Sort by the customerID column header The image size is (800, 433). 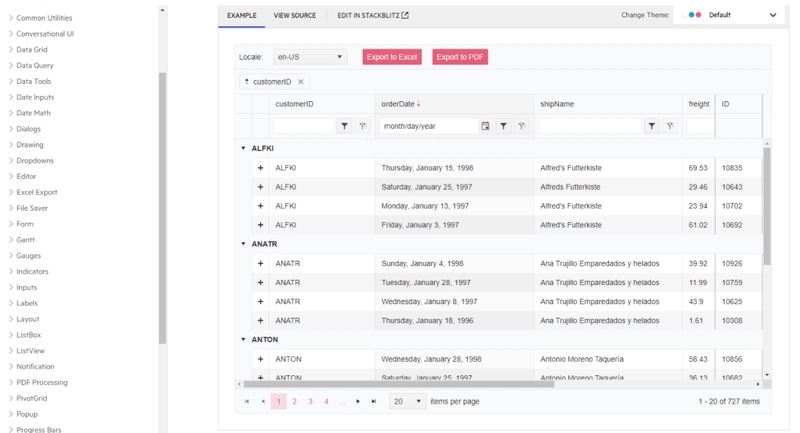(x=294, y=104)
